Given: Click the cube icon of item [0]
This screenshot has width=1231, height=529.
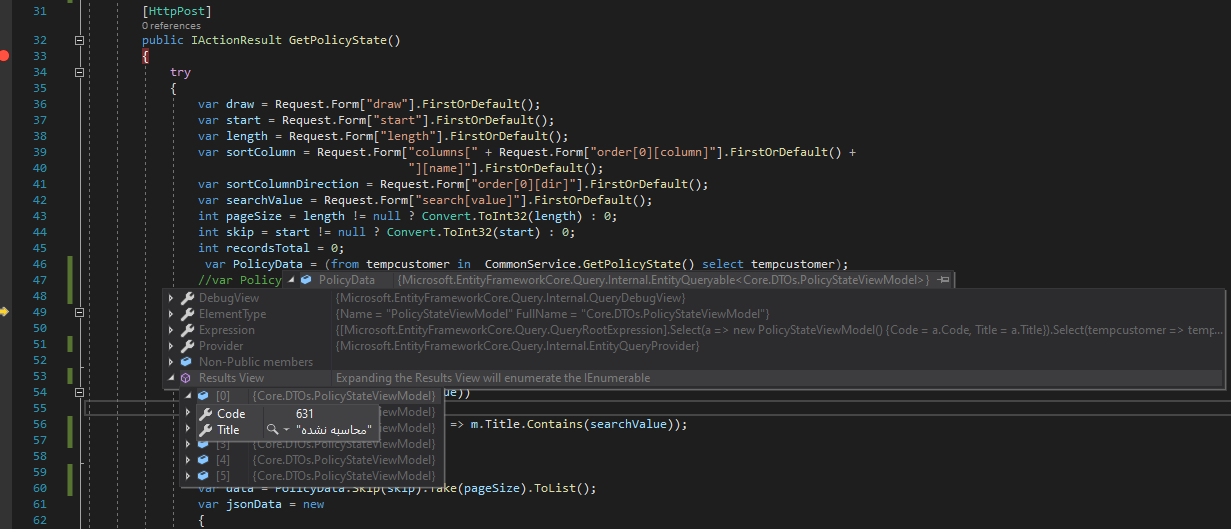Looking at the screenshot, I should coord(204,396).
